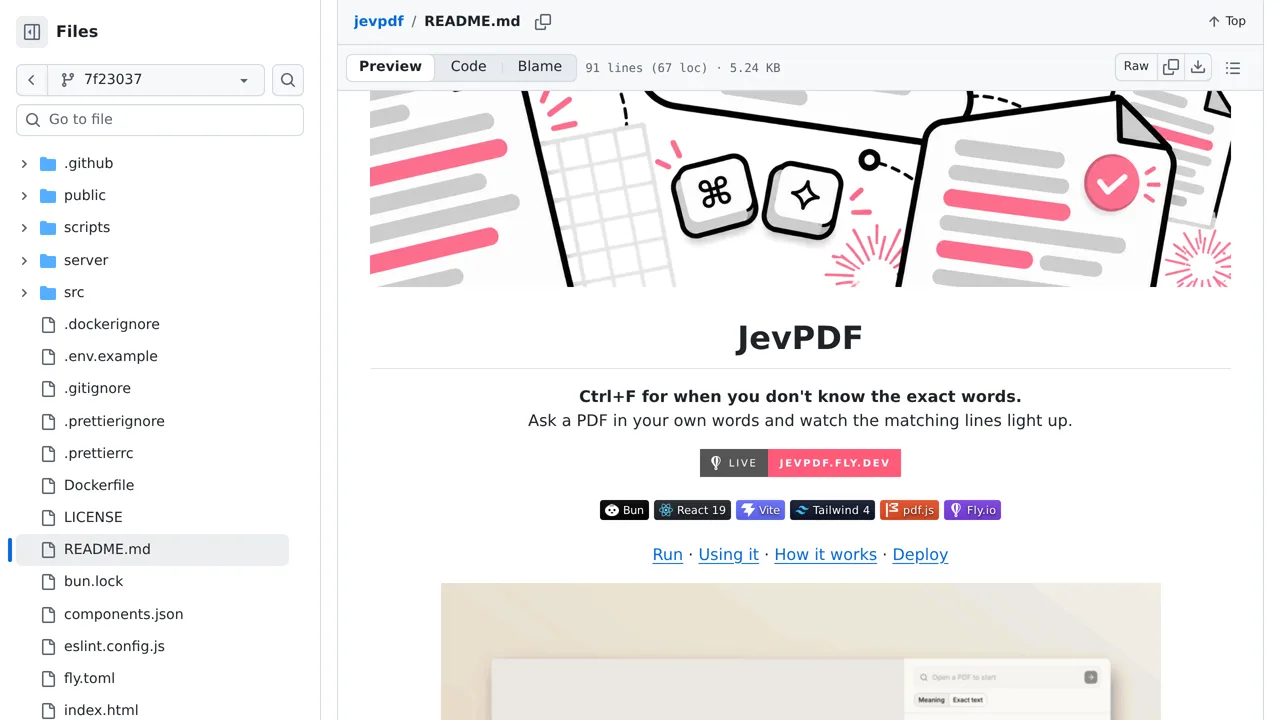Download the raw file icon

pyautogui.click(x=1198, y=67)
